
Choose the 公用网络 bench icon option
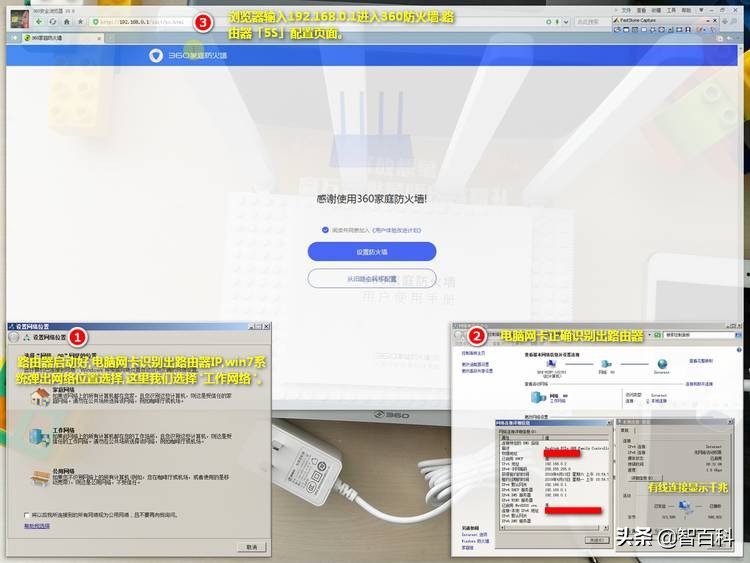pos(40,477)
